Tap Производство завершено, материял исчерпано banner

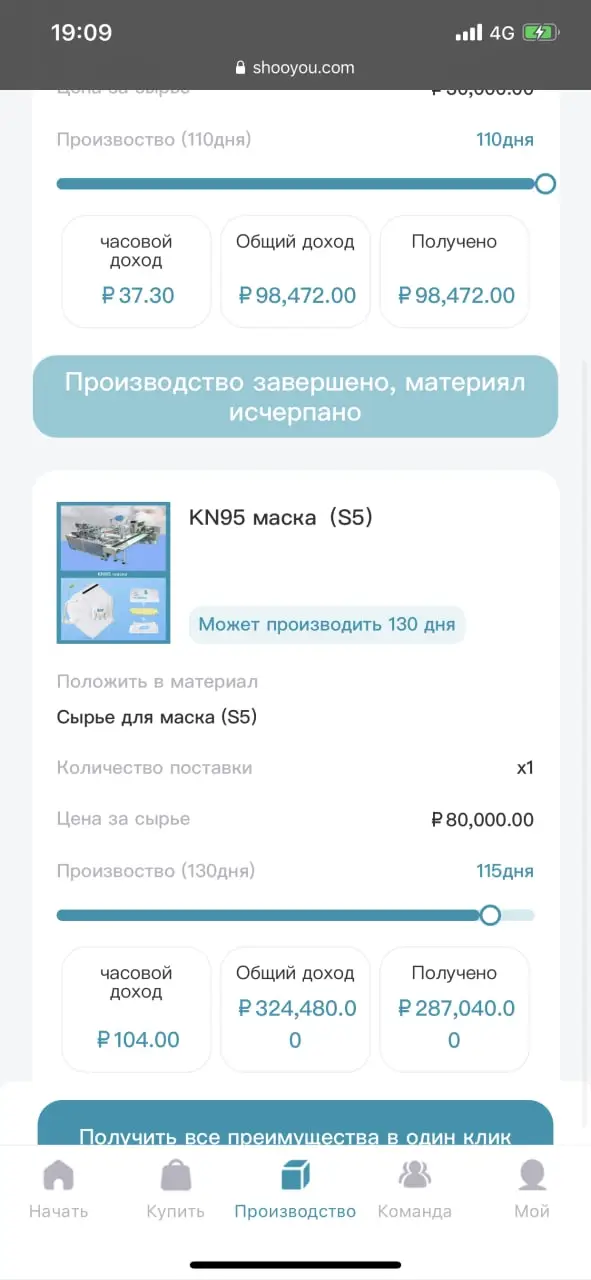pos(295,396)
